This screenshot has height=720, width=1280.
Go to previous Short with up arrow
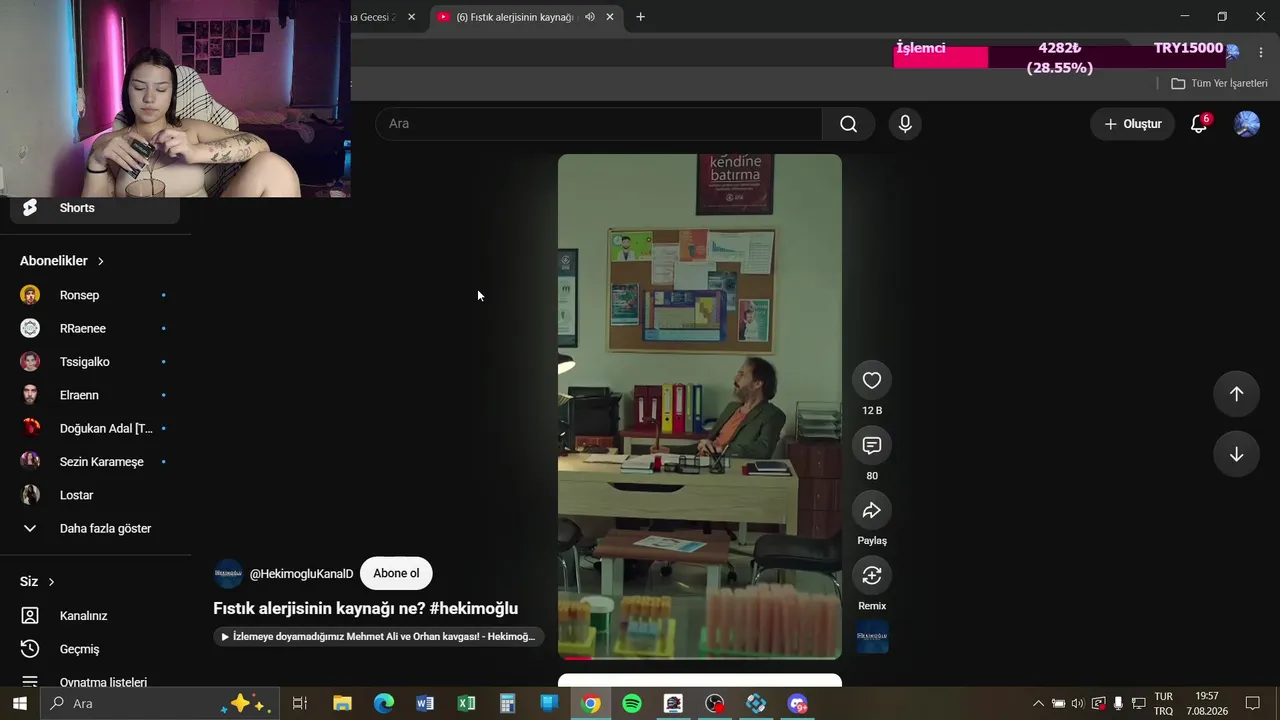pos(1236,394)
